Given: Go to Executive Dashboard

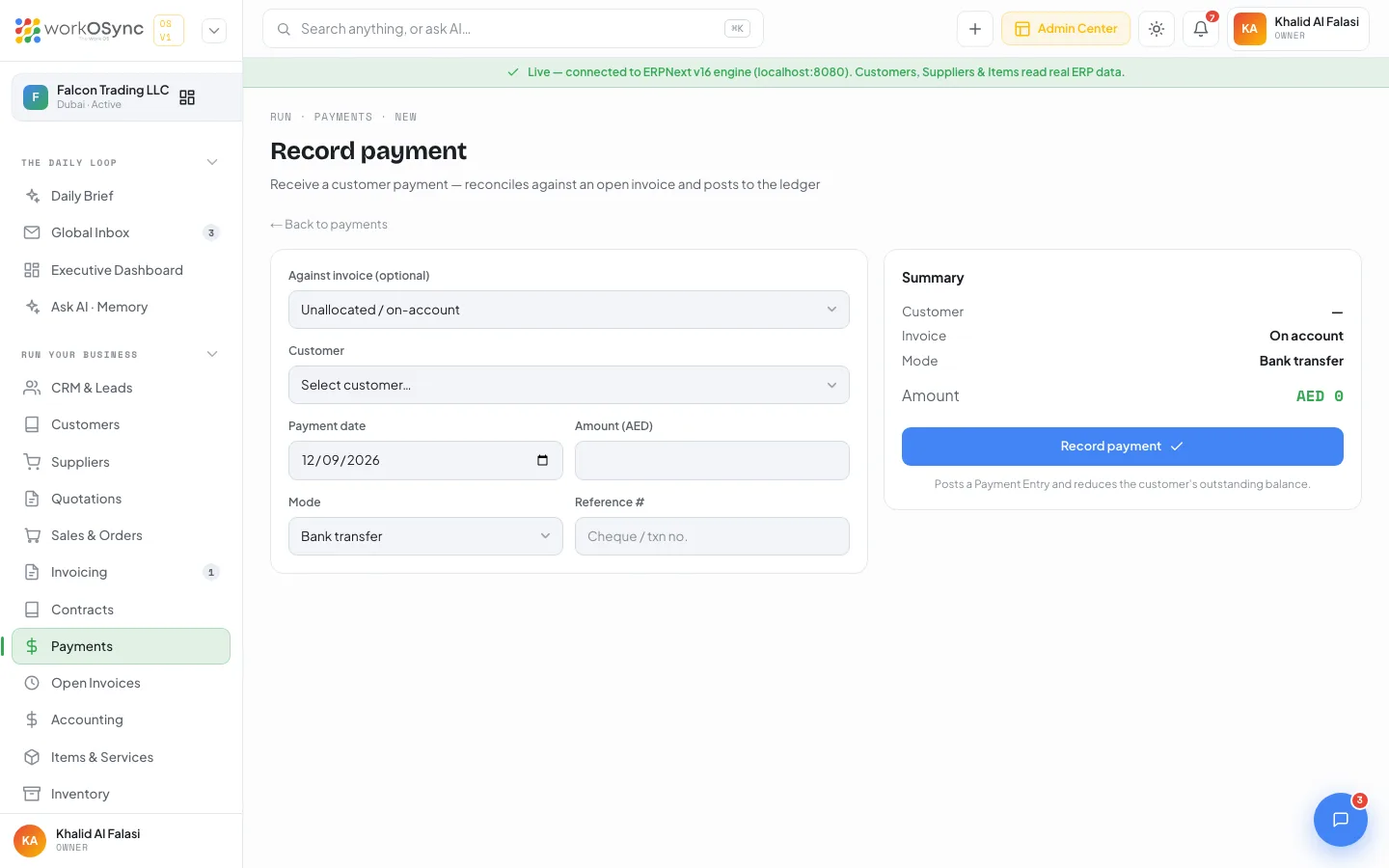Looking at the screenshot, I should tap(121, 270).
